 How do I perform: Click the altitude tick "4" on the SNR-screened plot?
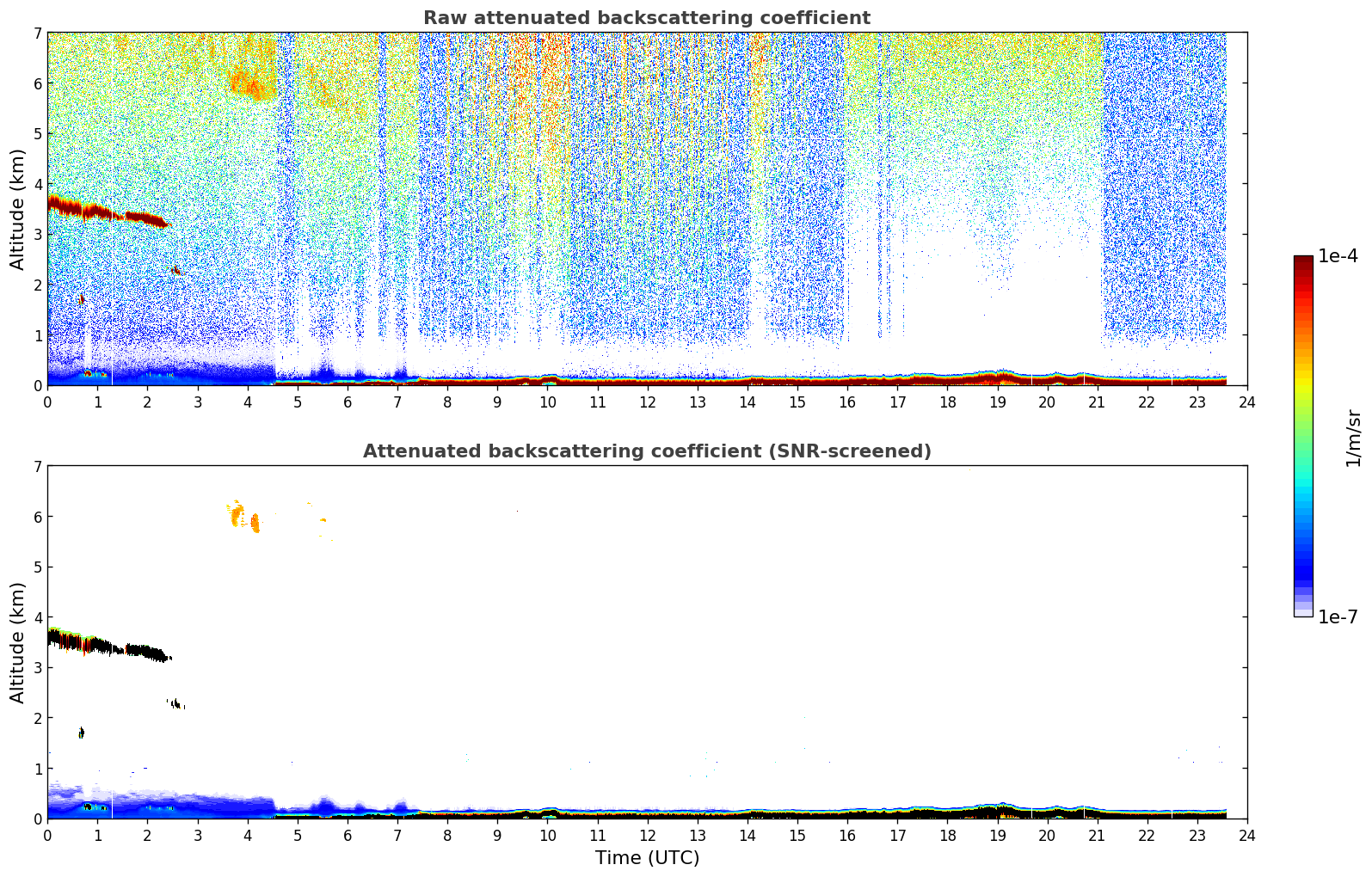coord(38,618)
